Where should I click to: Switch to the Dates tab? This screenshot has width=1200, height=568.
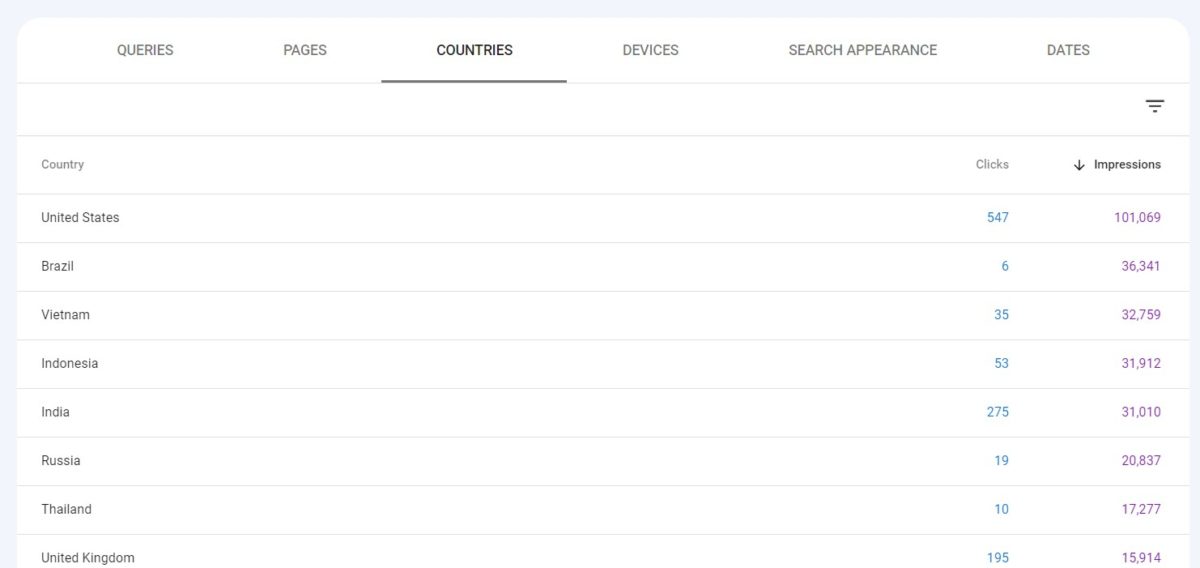coord(1068,50)
